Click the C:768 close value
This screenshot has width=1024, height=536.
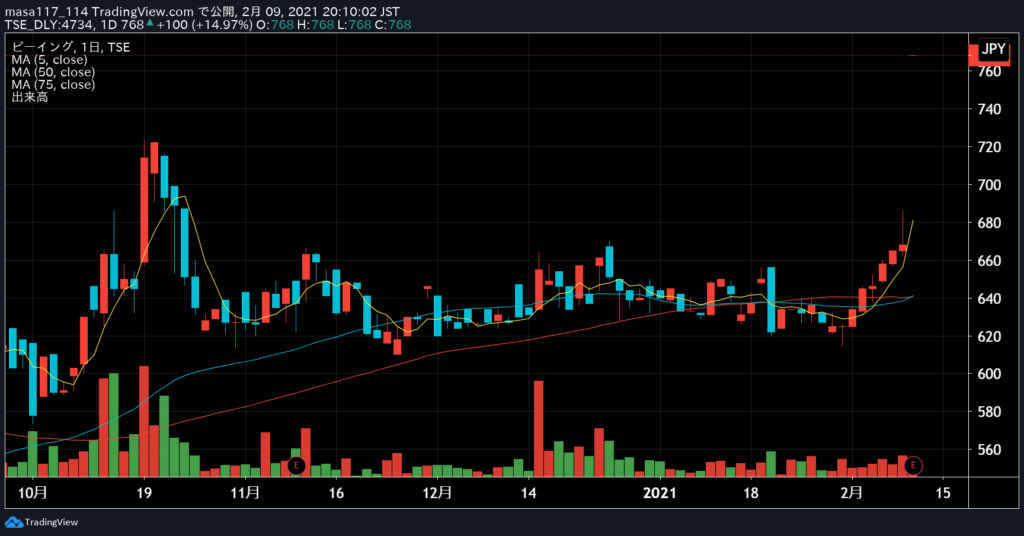pos(393,25)
